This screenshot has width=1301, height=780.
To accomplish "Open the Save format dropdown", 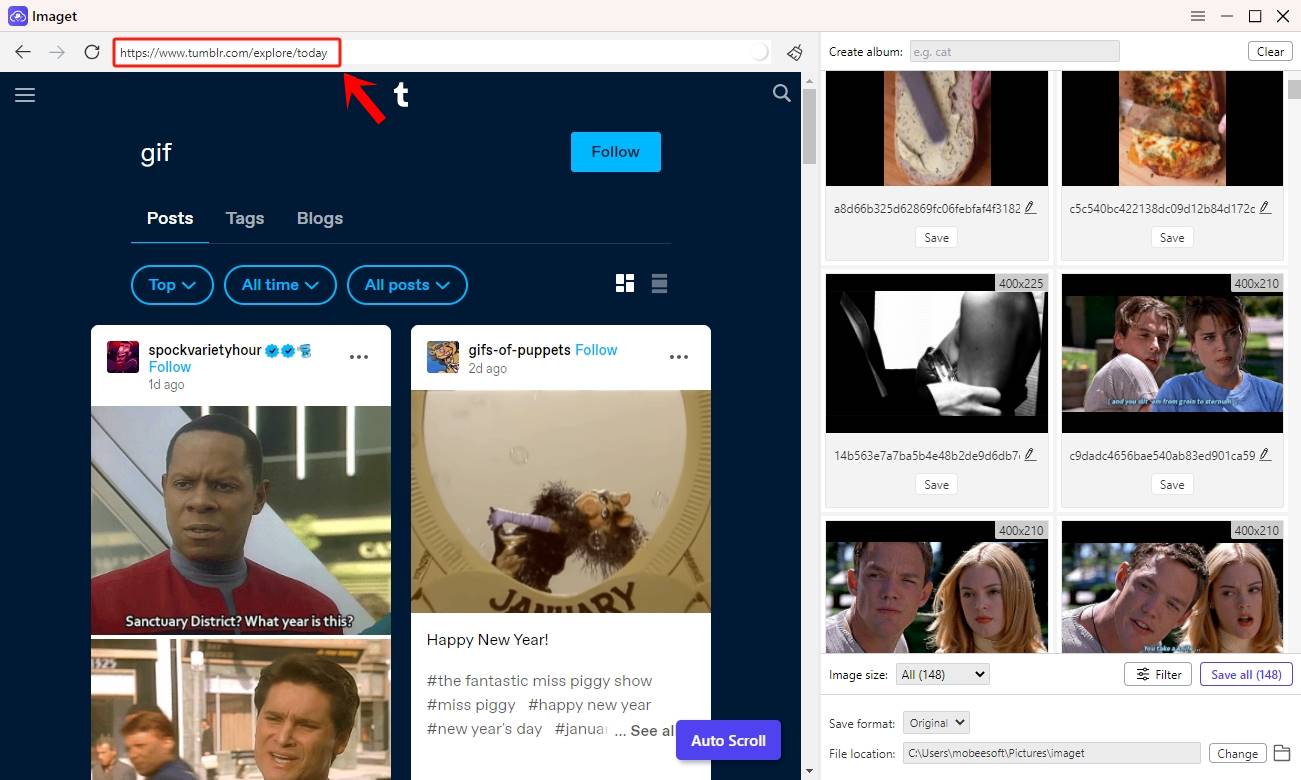I will point(935,722).
